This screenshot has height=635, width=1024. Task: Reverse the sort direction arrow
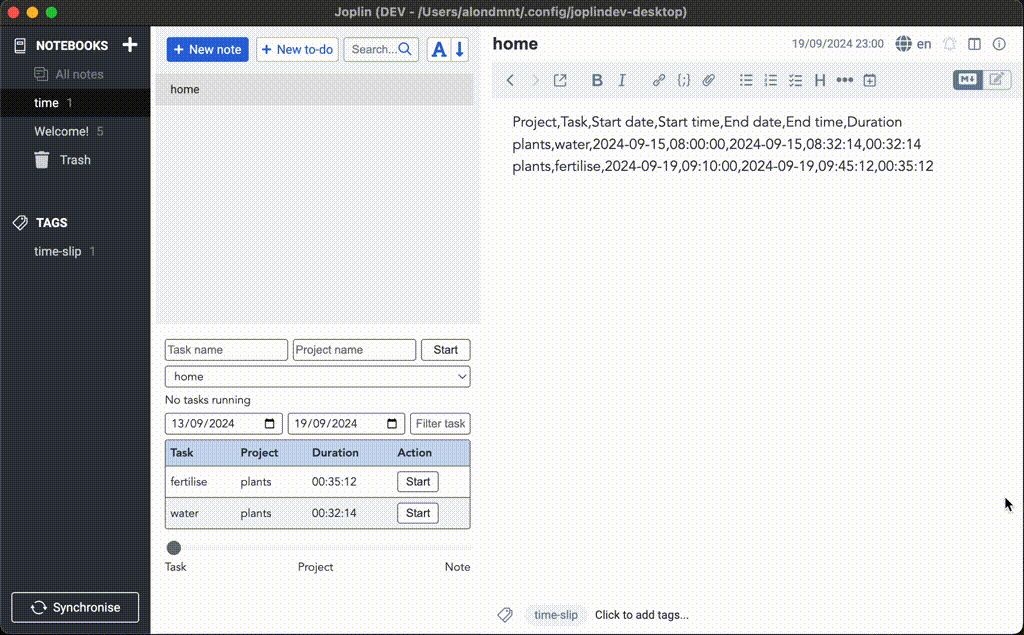click(460, 50)
